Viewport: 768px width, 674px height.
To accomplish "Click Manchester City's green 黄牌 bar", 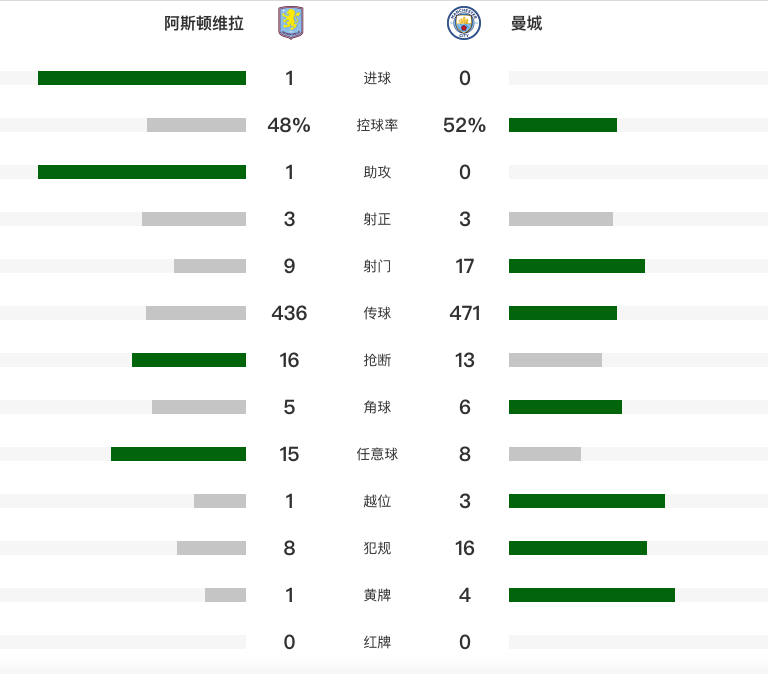I will pos(592,595).
